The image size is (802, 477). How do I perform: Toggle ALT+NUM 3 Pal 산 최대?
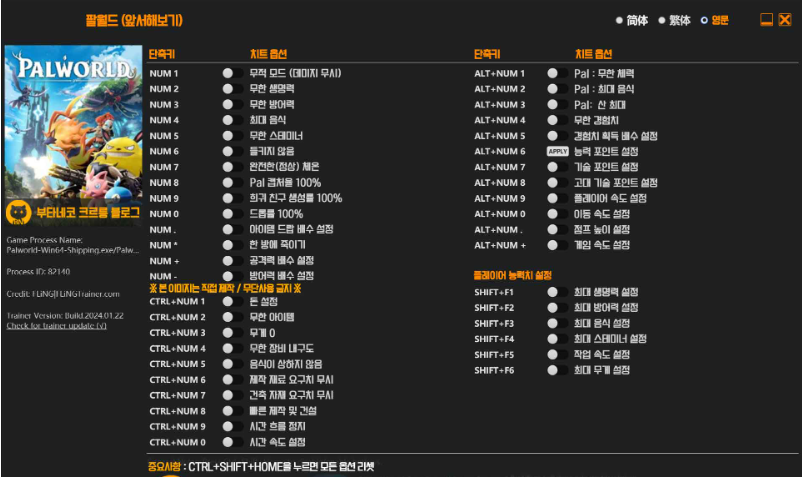(558, 104)
